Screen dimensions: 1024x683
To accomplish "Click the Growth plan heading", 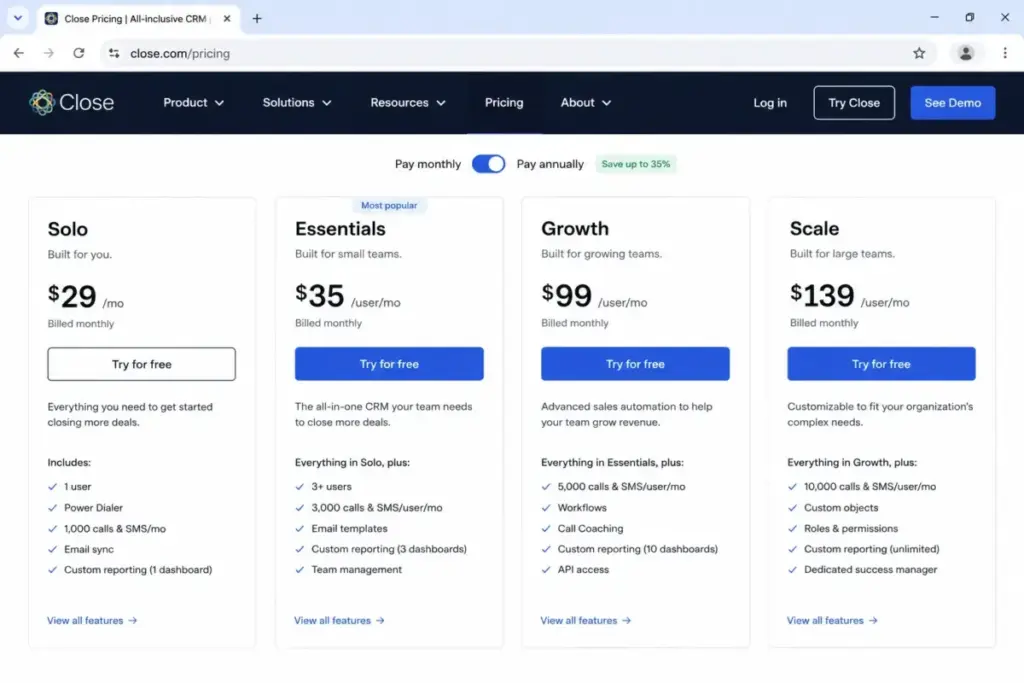I will [575, 229].
